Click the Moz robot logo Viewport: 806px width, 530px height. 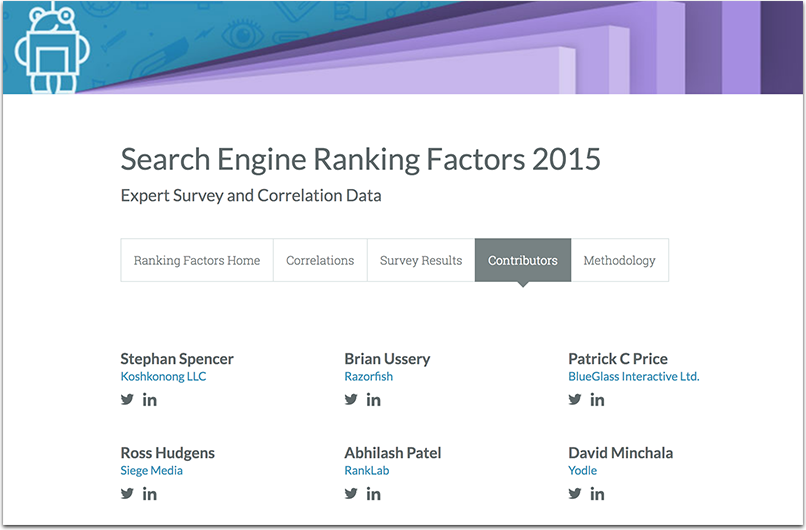click(52, 50)
